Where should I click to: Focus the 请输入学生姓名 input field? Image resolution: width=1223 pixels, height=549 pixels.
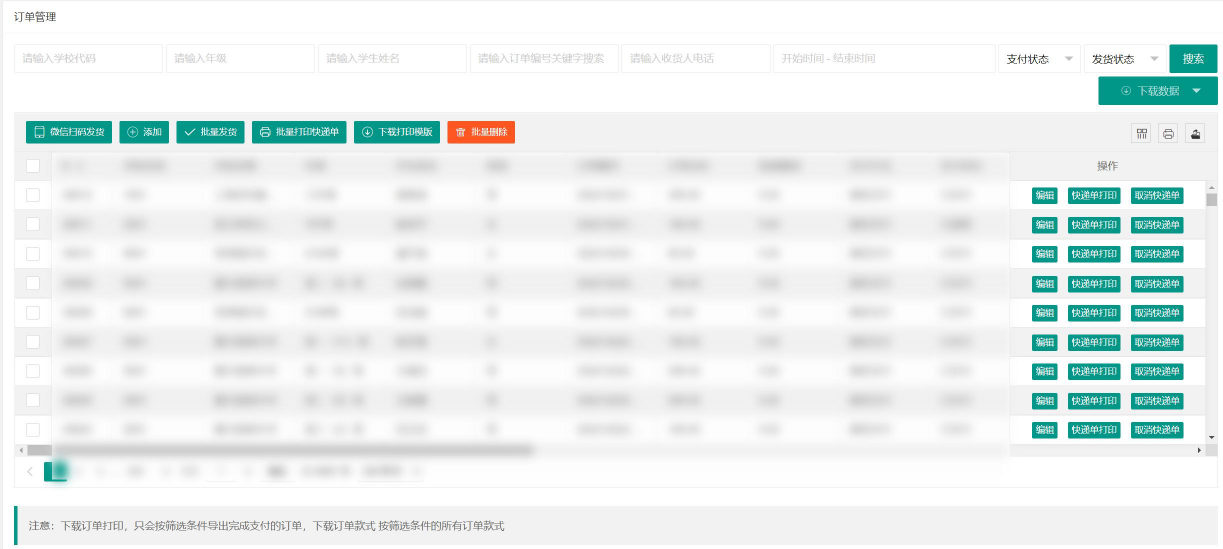pyautogui.click(x=392, y=59)
